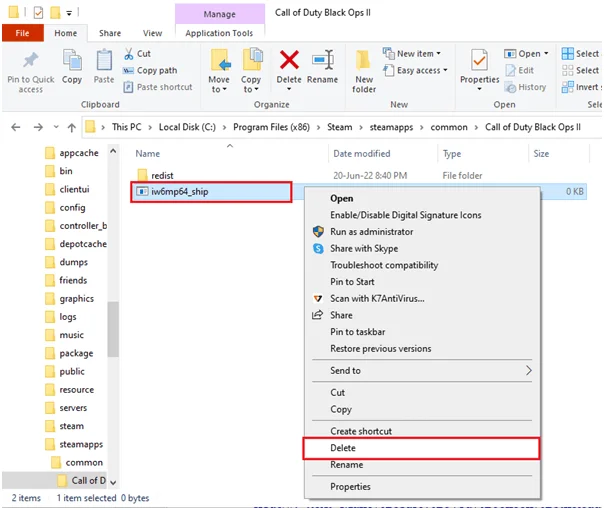604x510 pixels.
Task: Open the depotcache folder in tree
Action: 76,244
